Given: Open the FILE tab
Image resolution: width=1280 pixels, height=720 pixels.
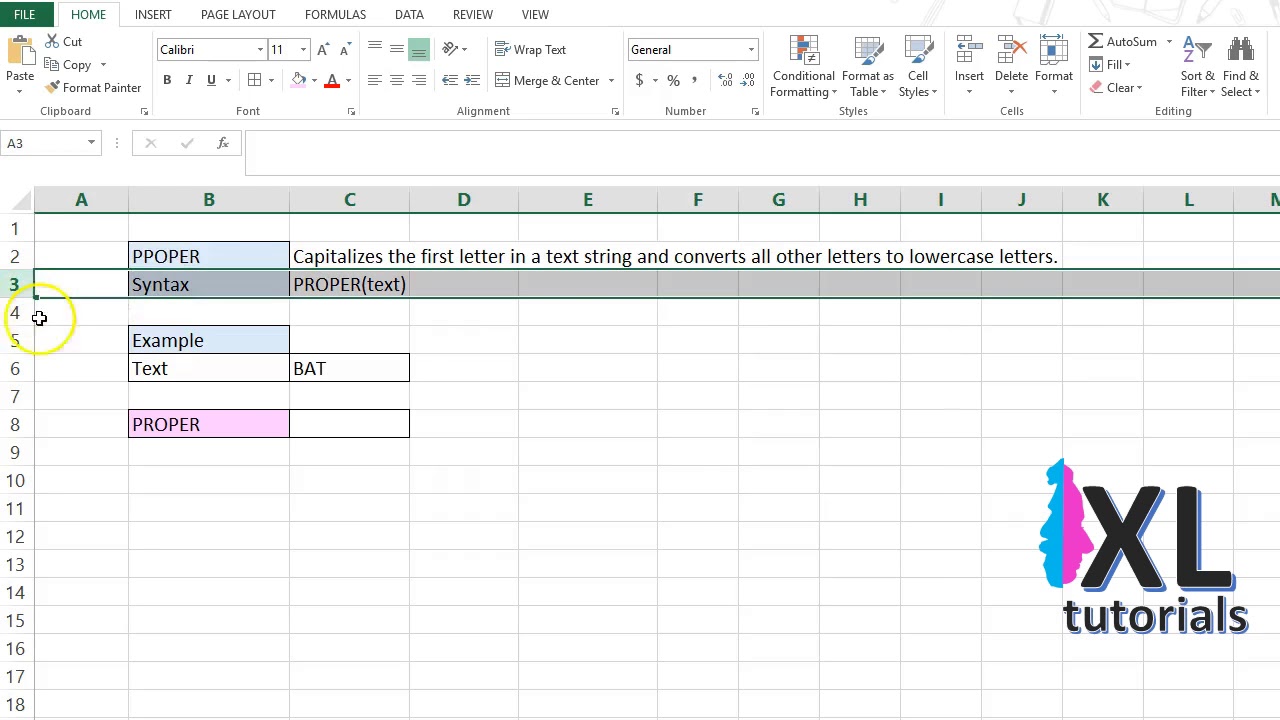Looking at the screenshot, I should pos(24,15).
